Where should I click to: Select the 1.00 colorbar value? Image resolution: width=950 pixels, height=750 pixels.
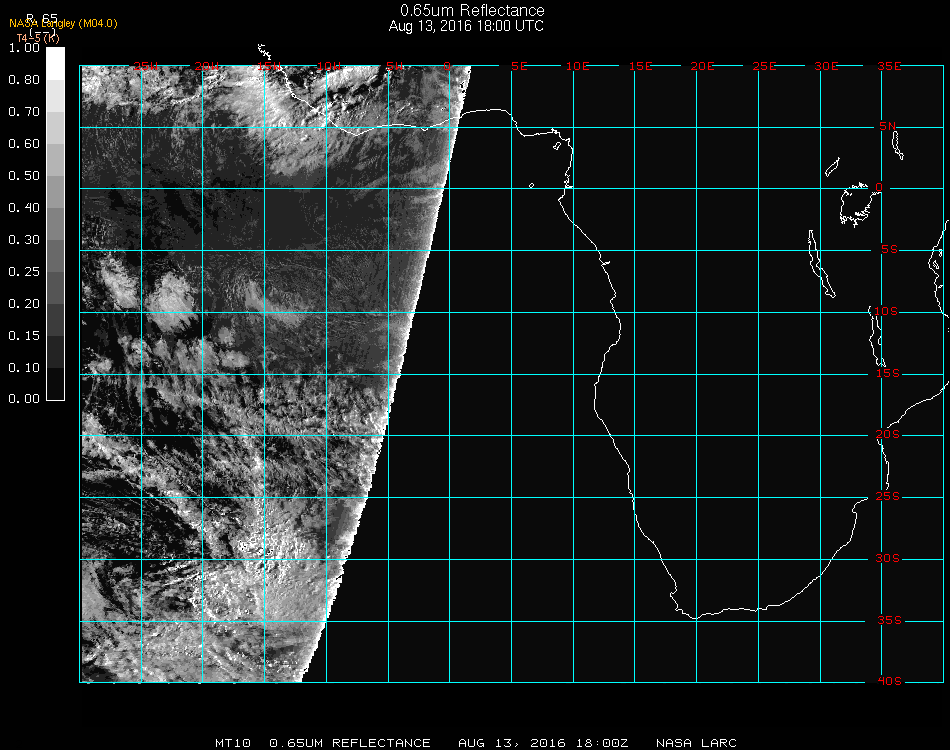[24, 48]
